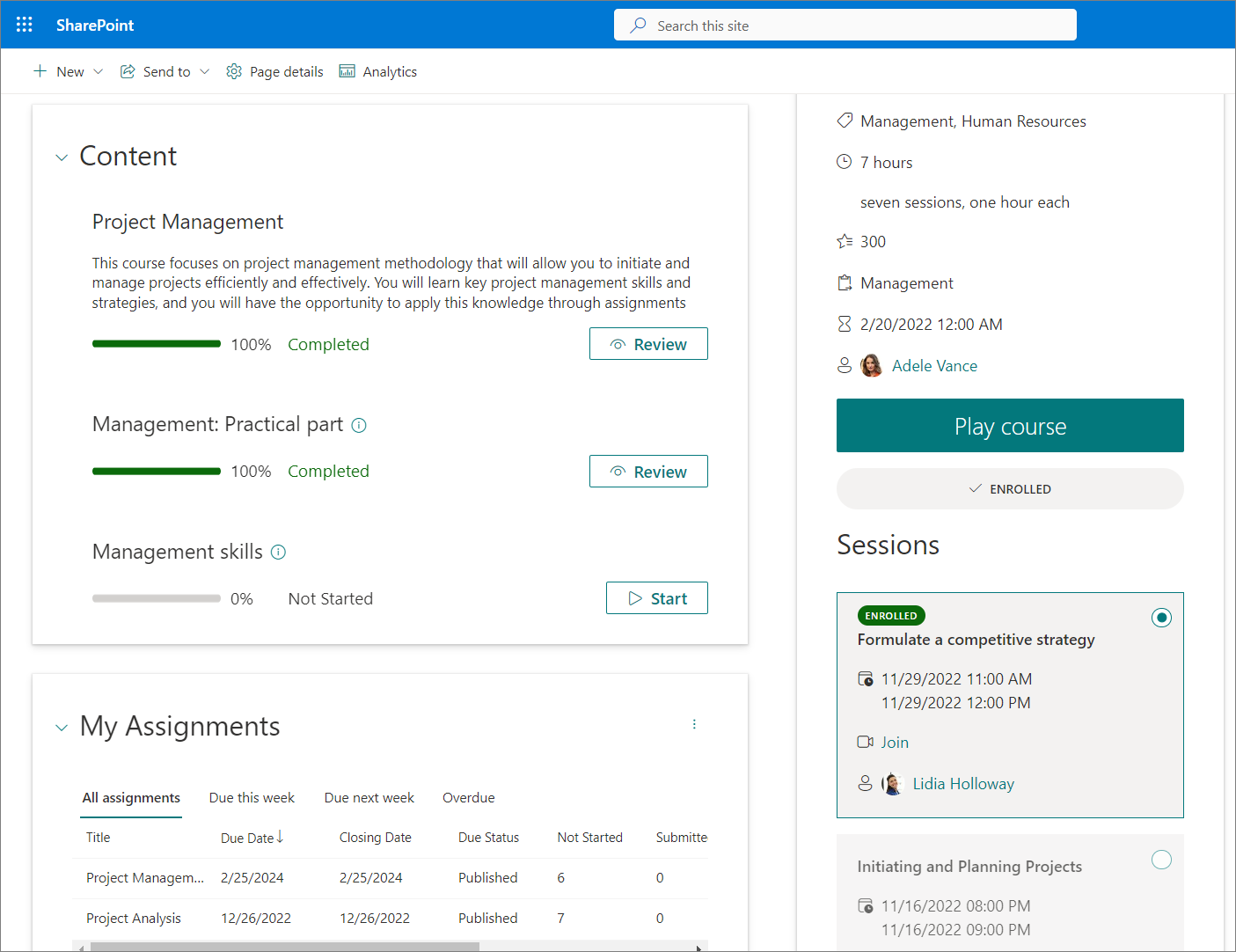
Task: Open My Assignments more options menu
Action: coord(694,724)
